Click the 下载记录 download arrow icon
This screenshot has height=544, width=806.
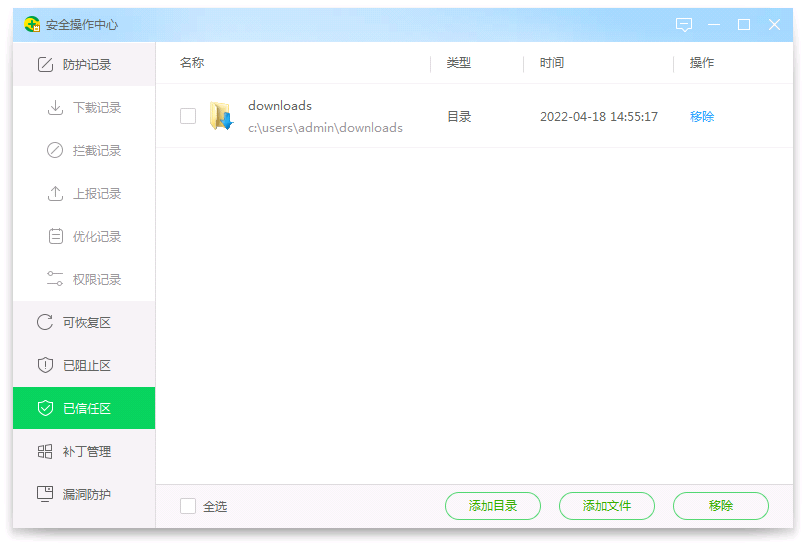coord(55,107)
